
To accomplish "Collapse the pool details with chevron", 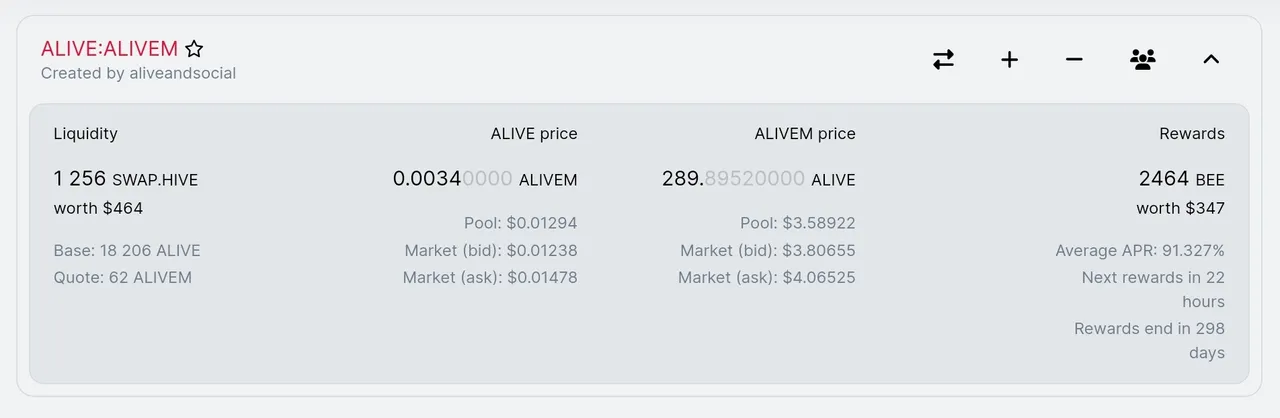I will click(x=1210, y=60).
